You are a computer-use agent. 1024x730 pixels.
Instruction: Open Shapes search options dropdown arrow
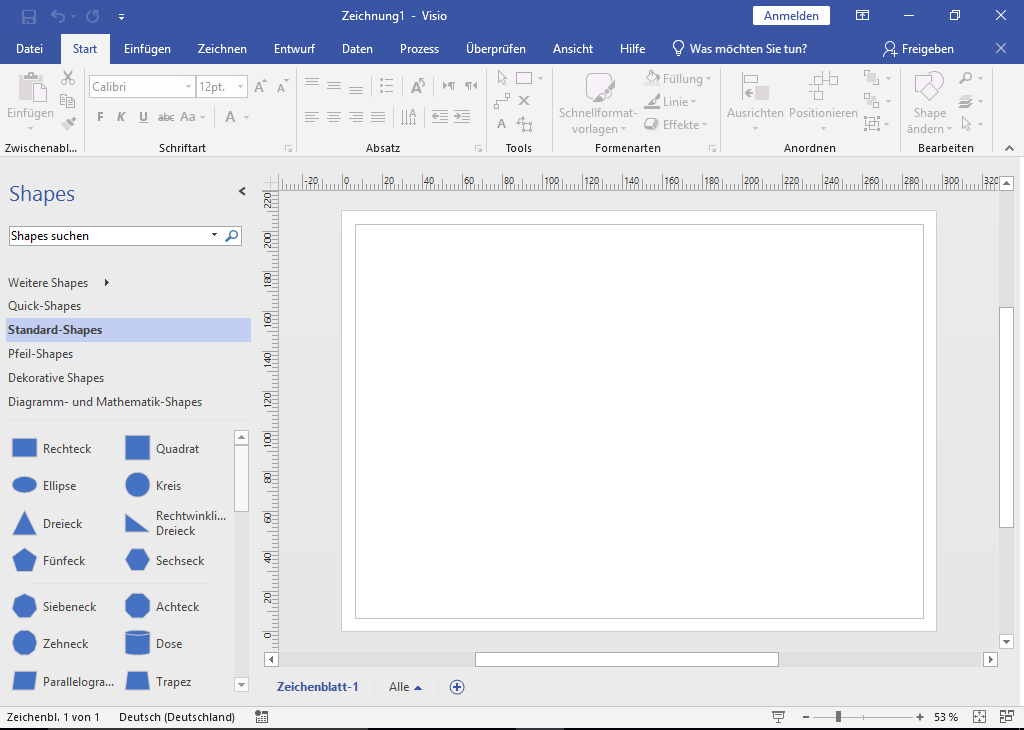(214, 236)
